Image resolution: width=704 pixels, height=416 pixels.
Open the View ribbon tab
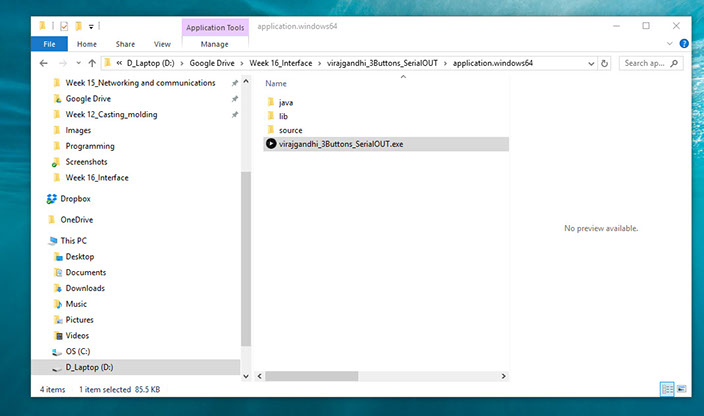point(162,44)
